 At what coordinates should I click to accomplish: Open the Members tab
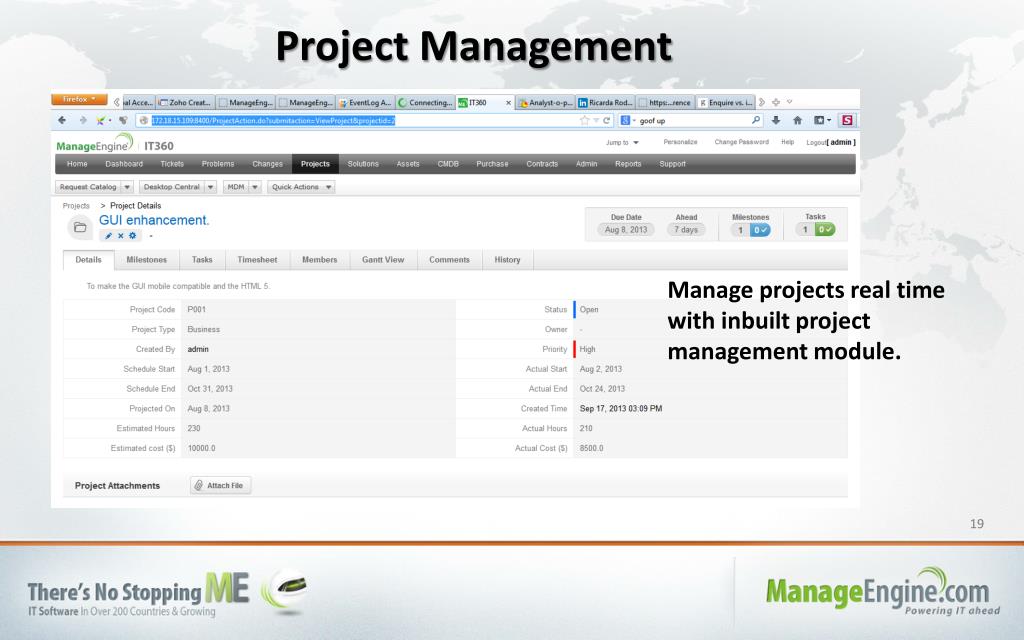pyautogui.click(x=319, y=260)
